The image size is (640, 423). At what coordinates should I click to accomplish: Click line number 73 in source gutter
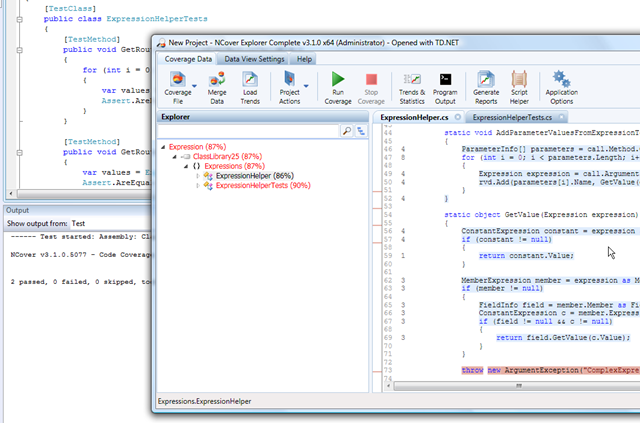click(387, 370)
